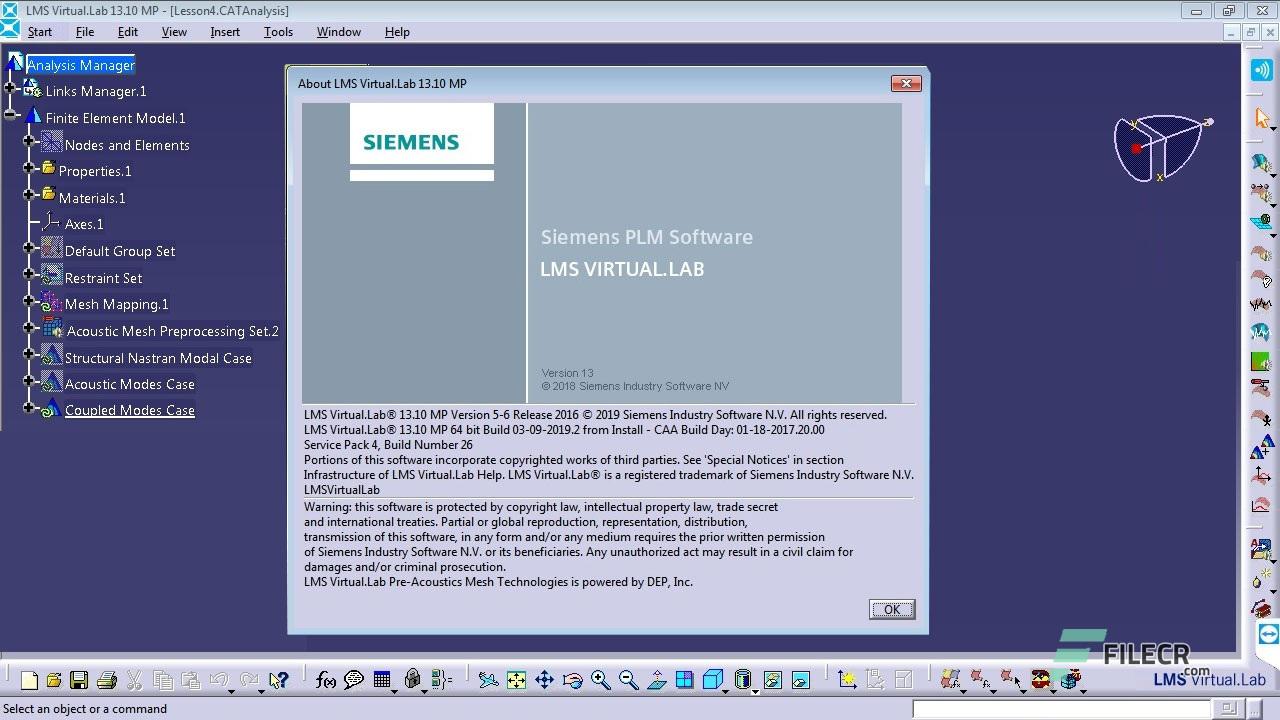Activate the What's This help pointer

coord(279,681)
